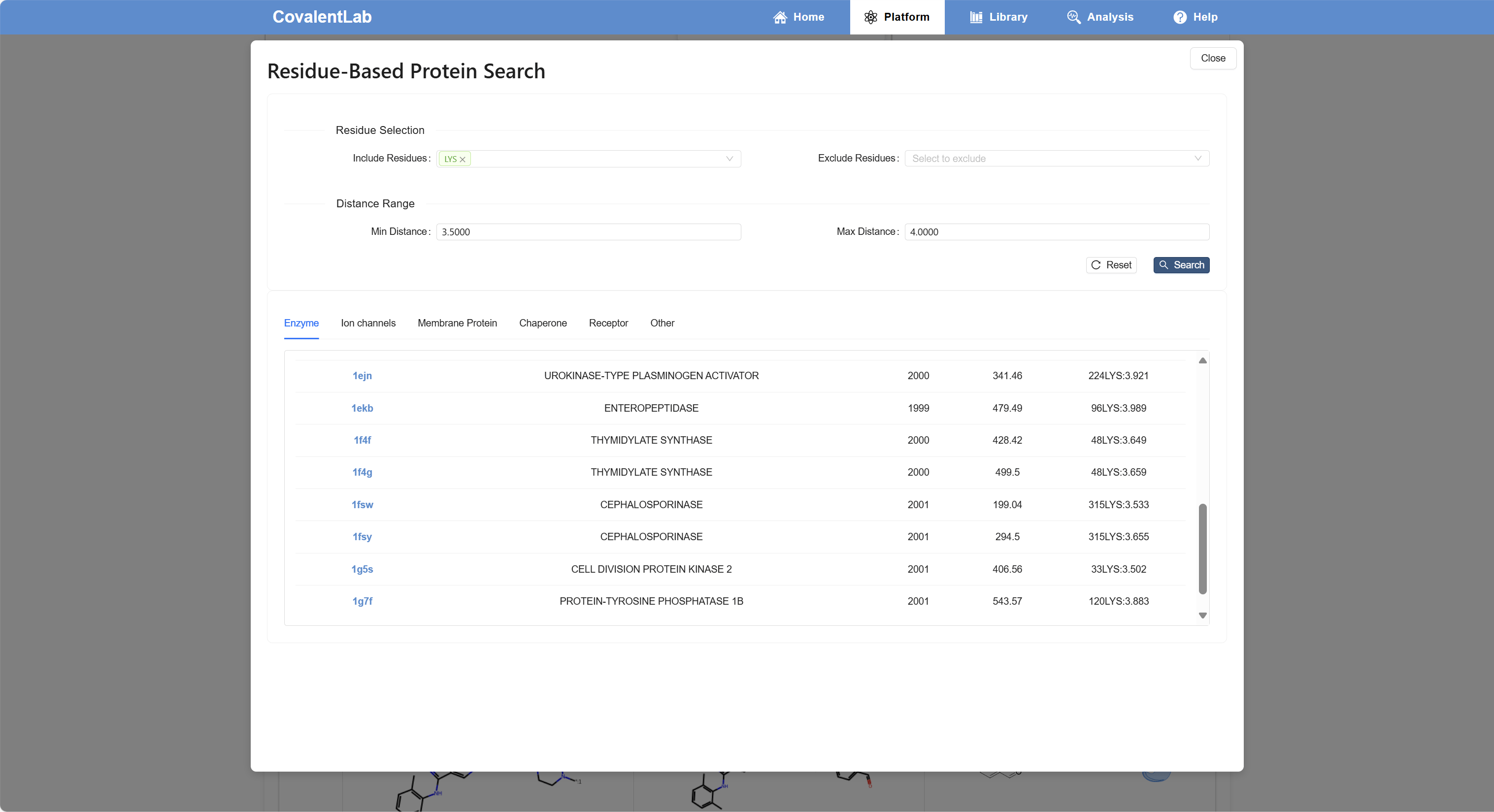This screenshot has height=812, width=1494.
Task: Click the Home house icon
Action: point(779,17)
